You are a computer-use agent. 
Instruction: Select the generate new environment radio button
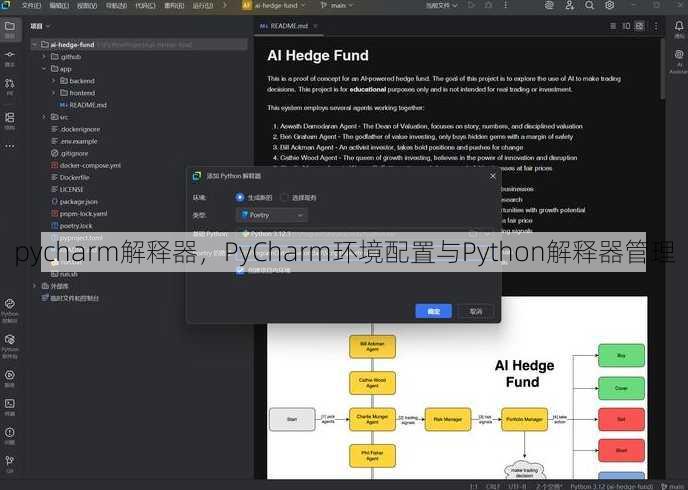click(x=240, y=197)
